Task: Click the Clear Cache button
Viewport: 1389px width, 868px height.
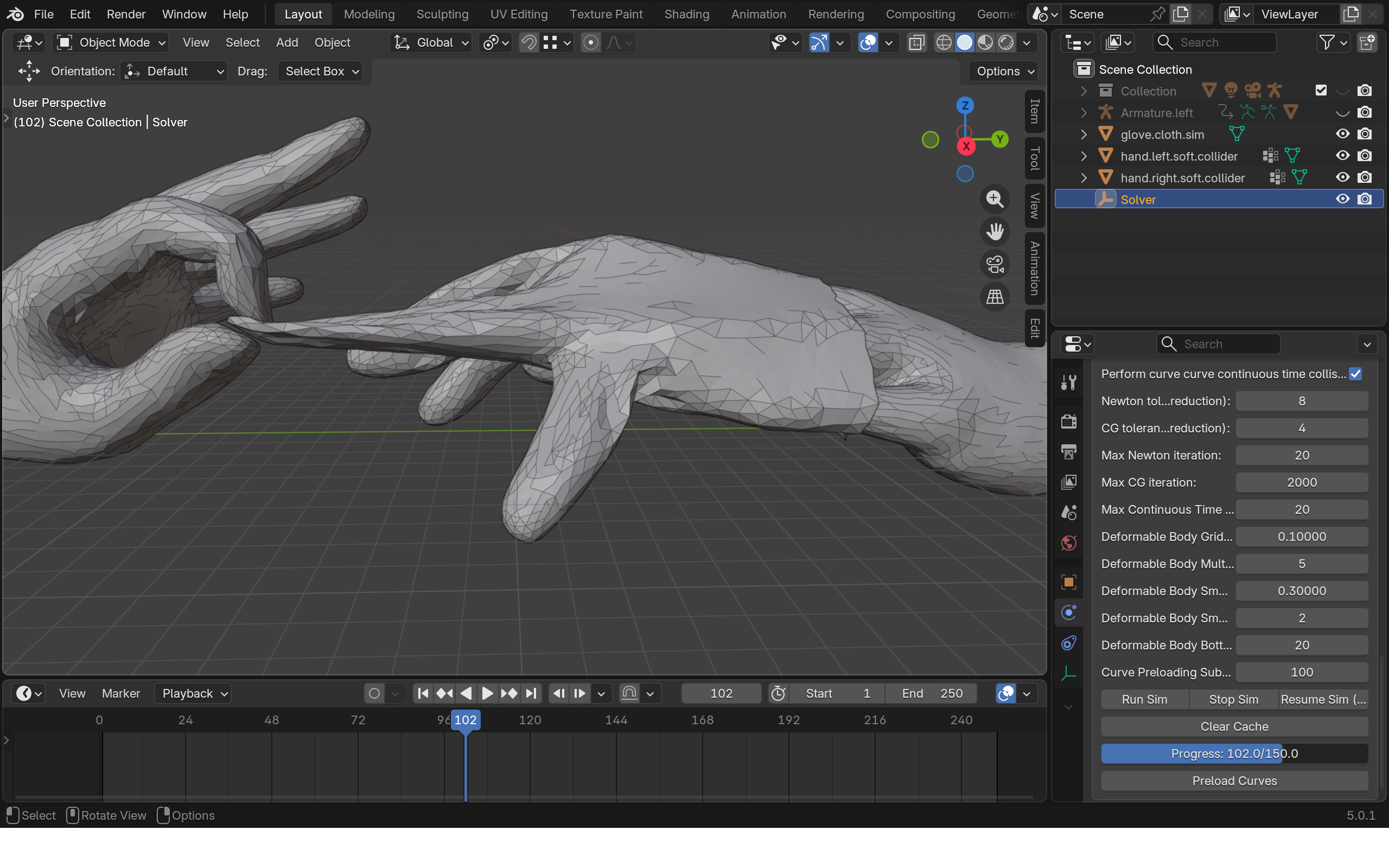Action: point(1234,727)
